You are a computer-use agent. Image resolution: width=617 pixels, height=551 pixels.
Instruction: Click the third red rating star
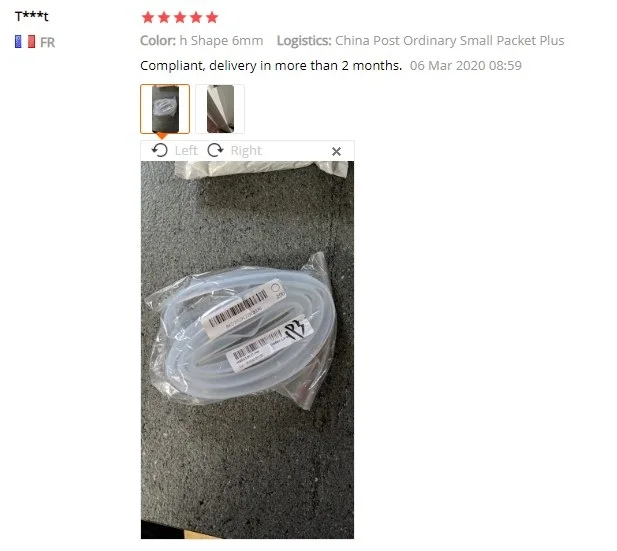point(180,17)
